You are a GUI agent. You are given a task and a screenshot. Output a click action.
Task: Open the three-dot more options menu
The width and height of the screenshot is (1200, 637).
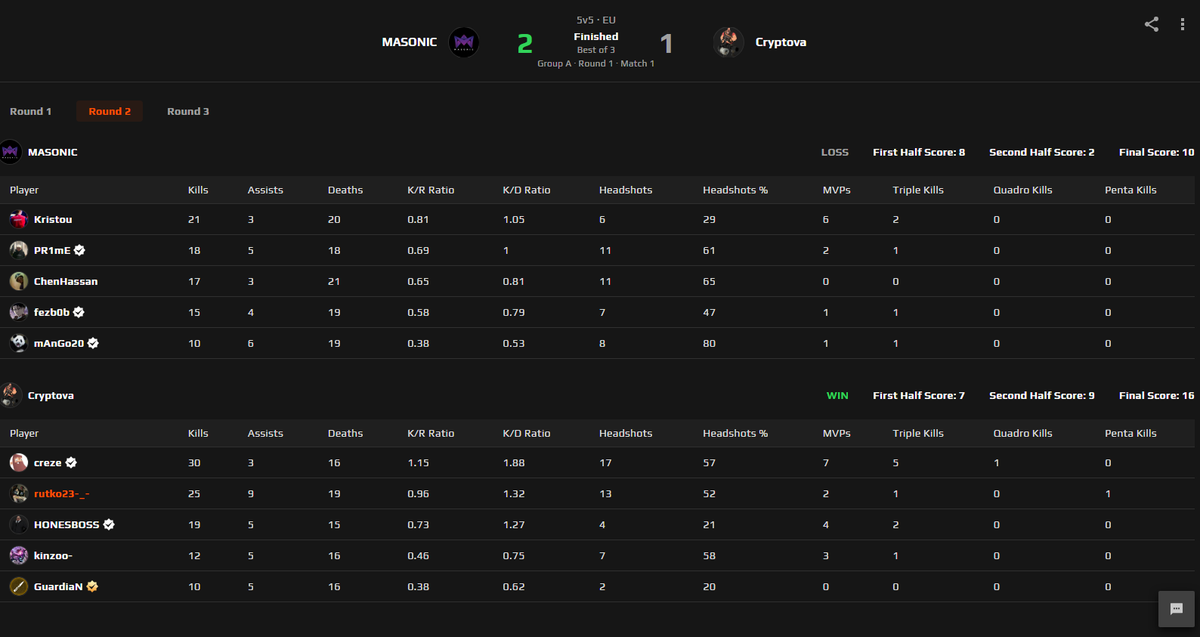[x=1181, y=24]
